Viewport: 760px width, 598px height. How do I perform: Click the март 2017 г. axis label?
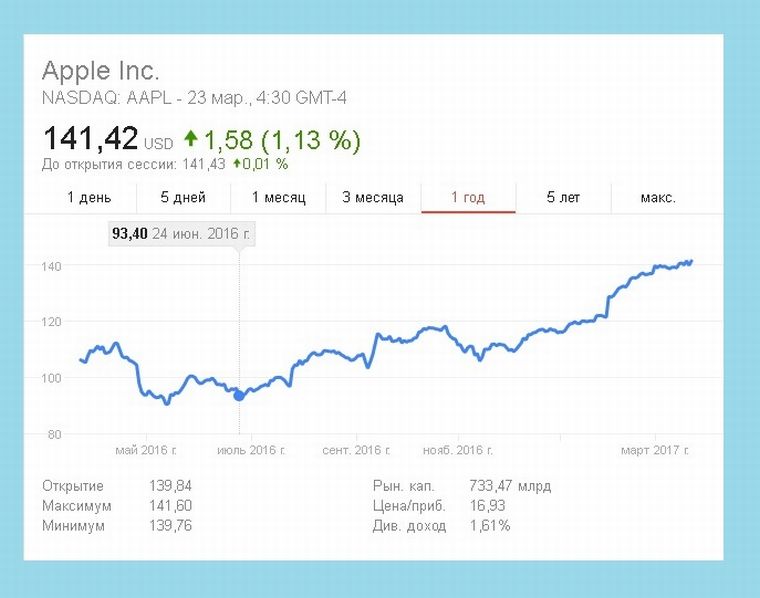(655, 451)
